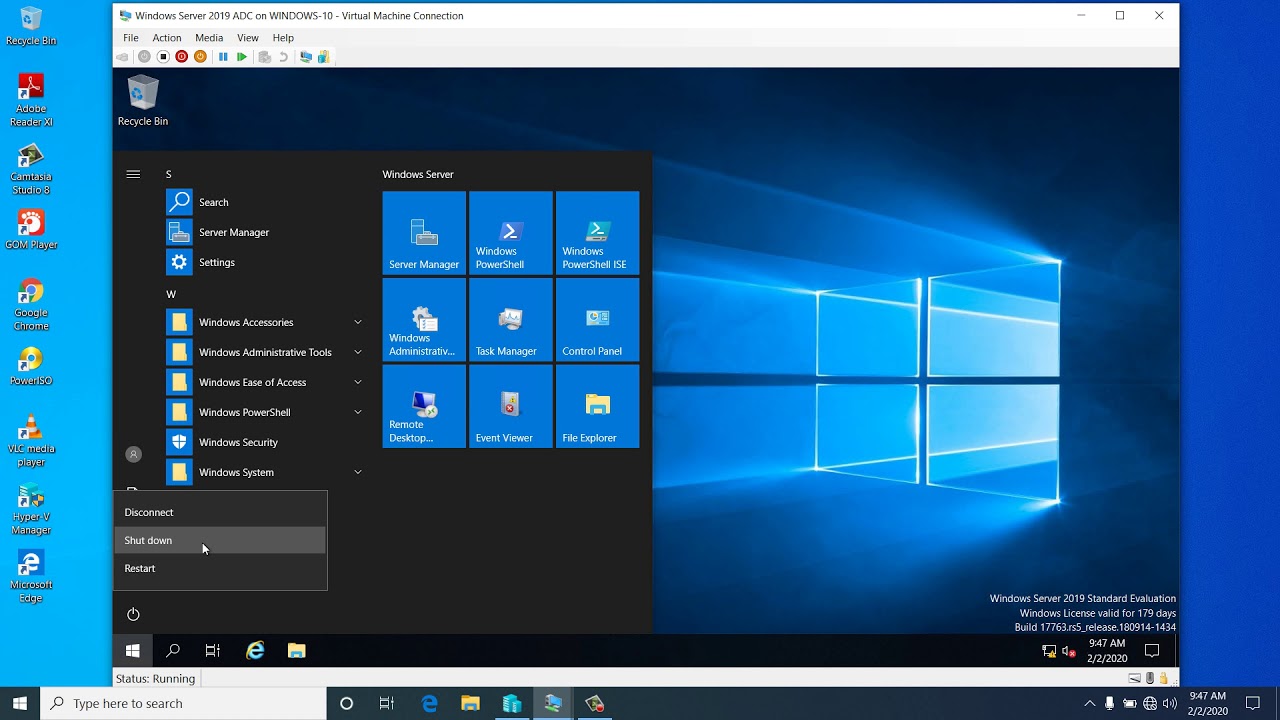Open Internet Explorer on VM taskbar
Image resolution: width=1280 pixels, height=720 pixels.
pyautogui.click(x=255, y=651)
